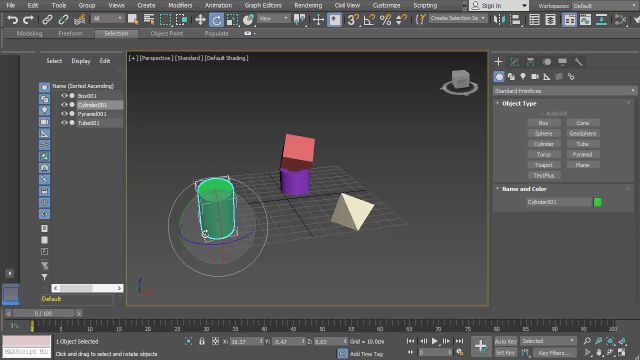Image resolution: width=640 pixels, height=360 pixels.
Task: Toggle visibility of Pyramid001
Action: point(64,114)
